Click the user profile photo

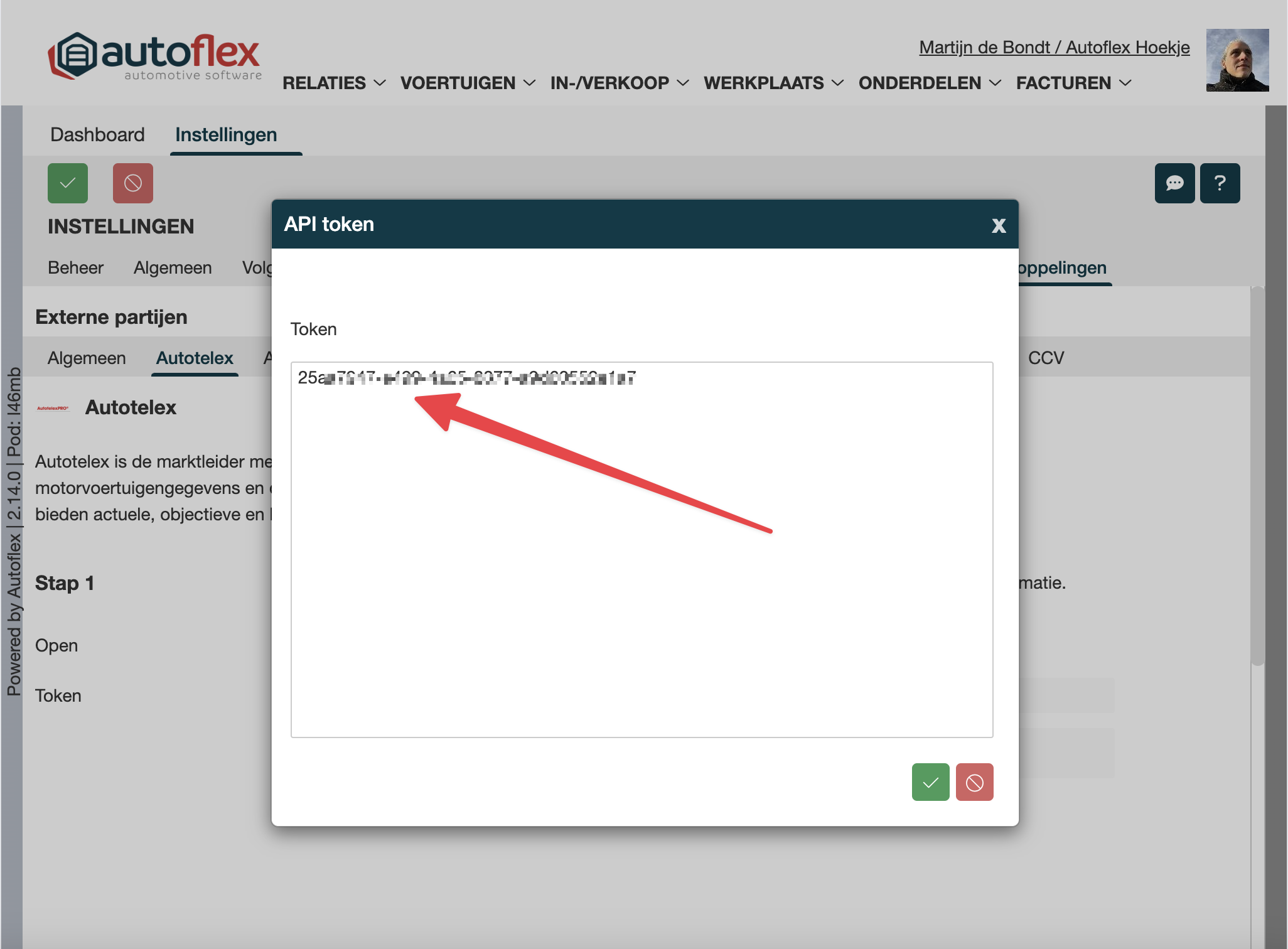1237,60
